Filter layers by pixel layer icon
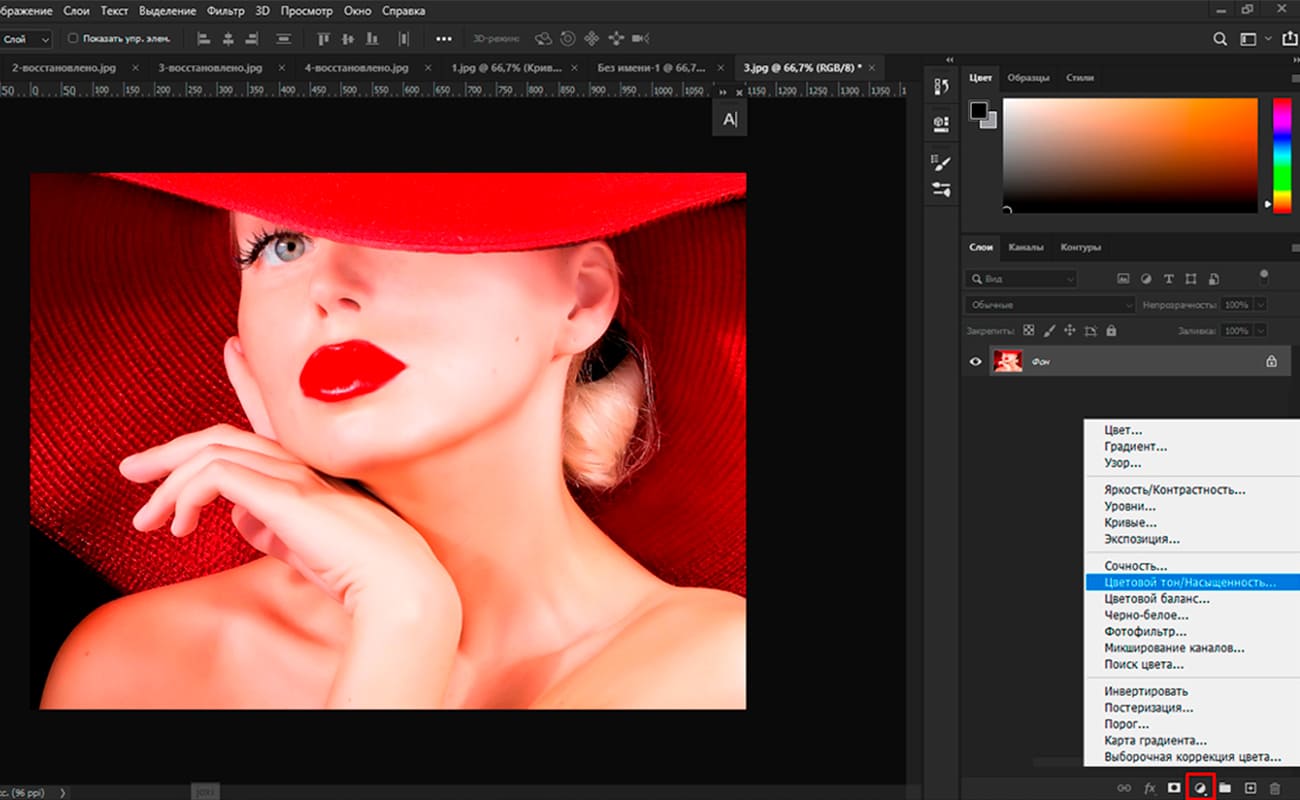 1123,278
